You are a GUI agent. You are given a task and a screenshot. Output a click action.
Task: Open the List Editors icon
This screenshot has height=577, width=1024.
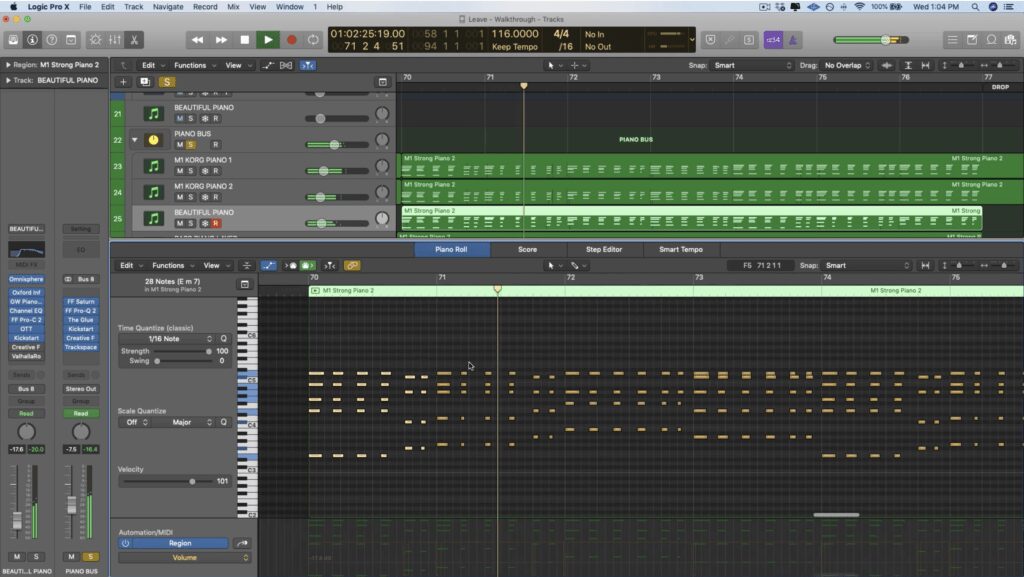[x=953, y=40]
